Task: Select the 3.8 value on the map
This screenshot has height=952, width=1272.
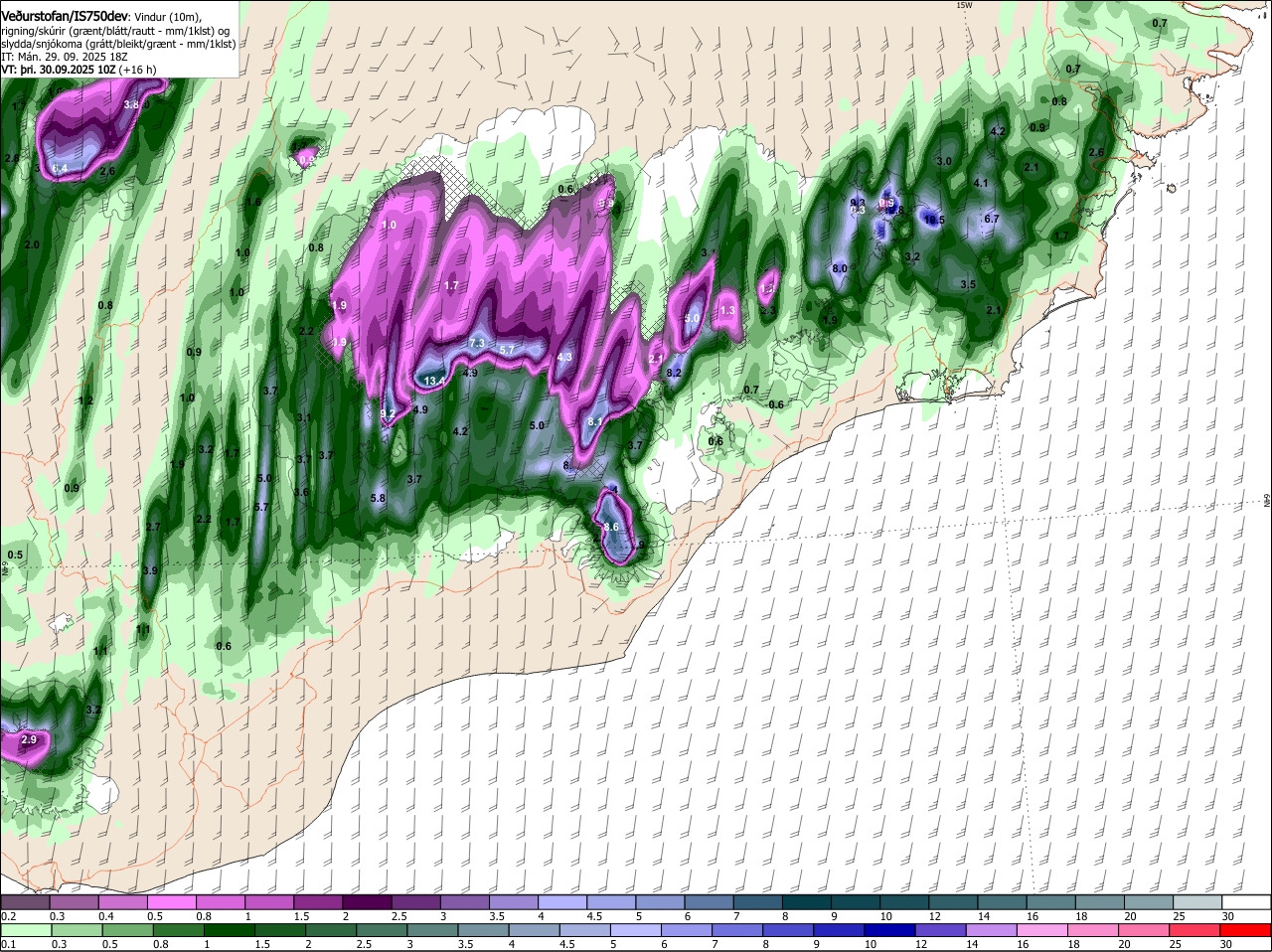Action: click(131, 104)
